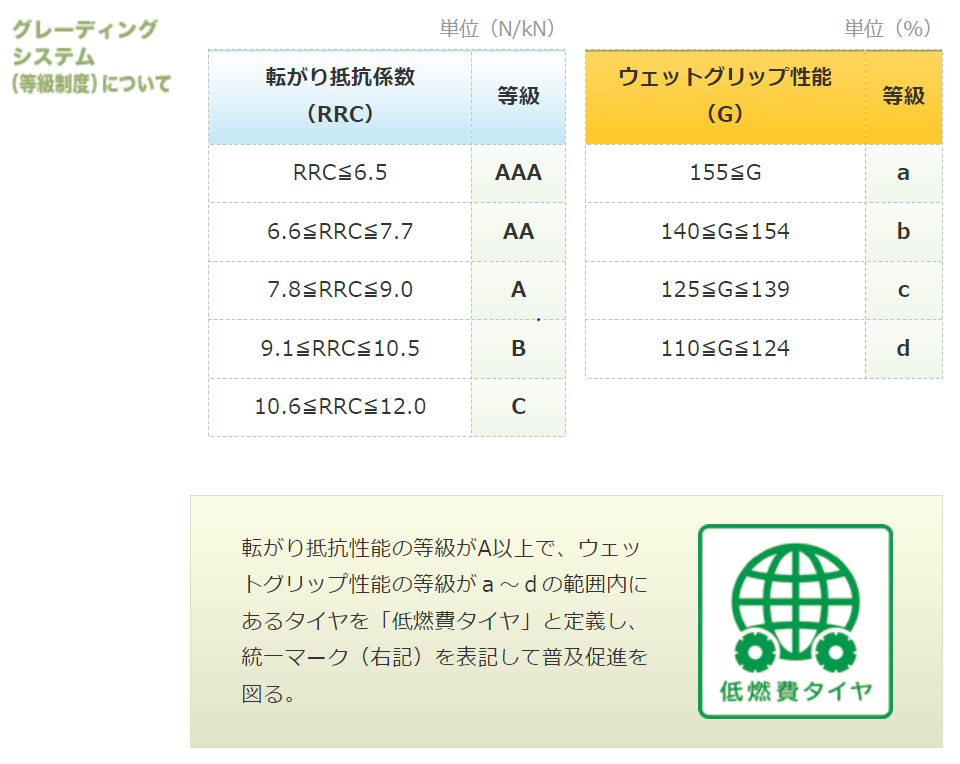Click the 単位（%） unit label

tap(887, 29)
